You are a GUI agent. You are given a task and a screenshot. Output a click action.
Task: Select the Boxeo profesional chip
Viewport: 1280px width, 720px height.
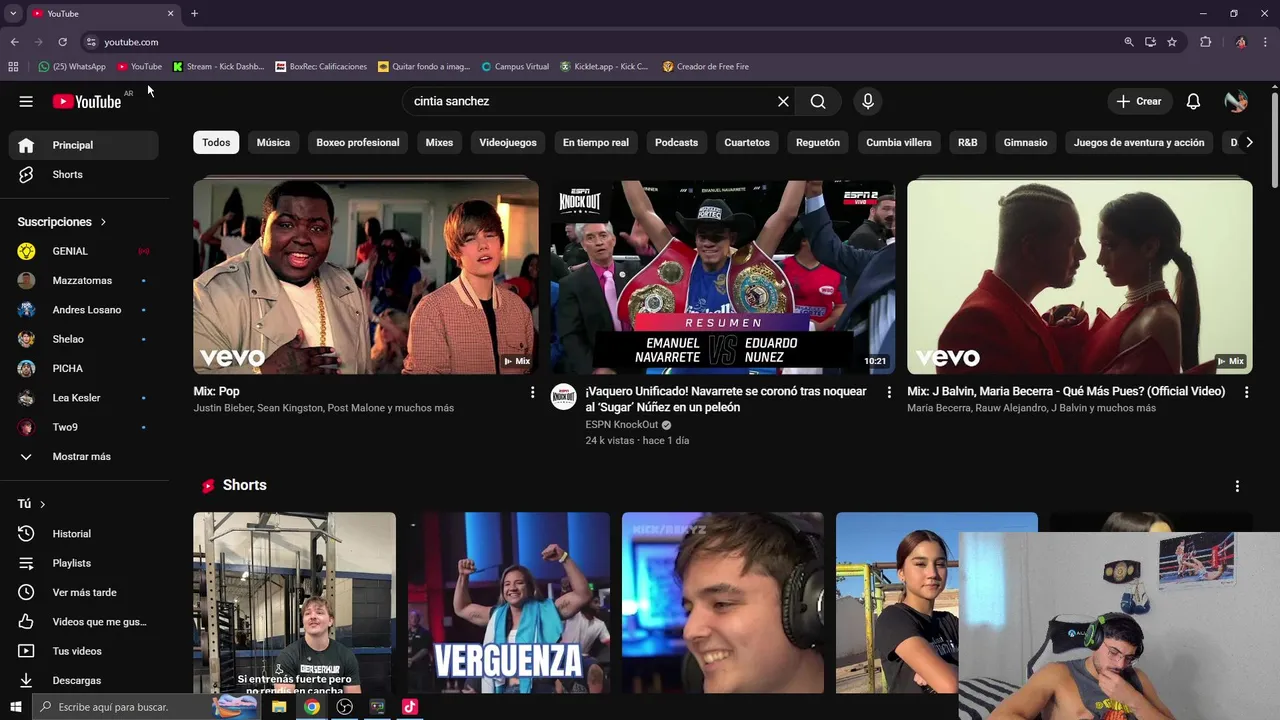coord(358,142)
